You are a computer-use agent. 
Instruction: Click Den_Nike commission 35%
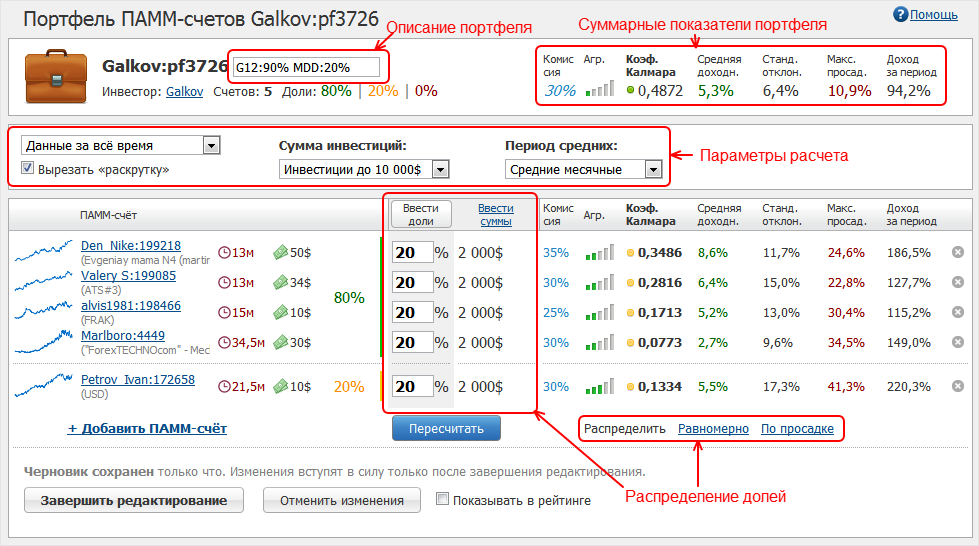pos(556,252)
